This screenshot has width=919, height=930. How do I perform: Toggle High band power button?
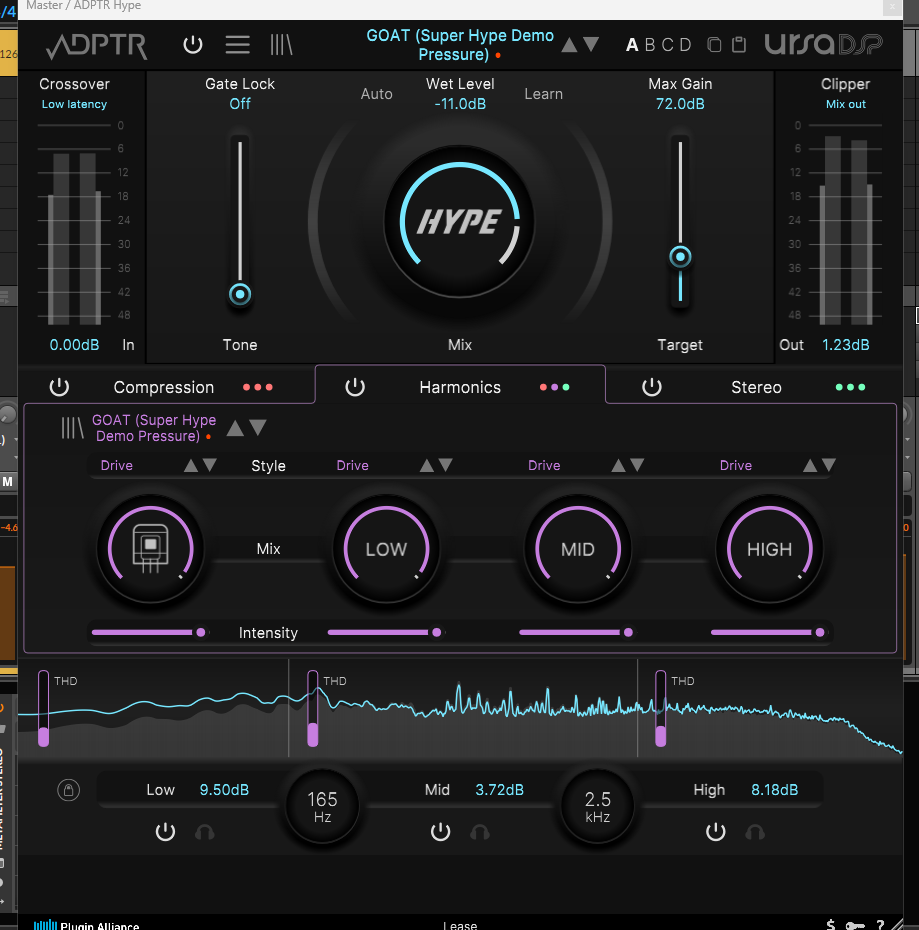pos(716,832)
